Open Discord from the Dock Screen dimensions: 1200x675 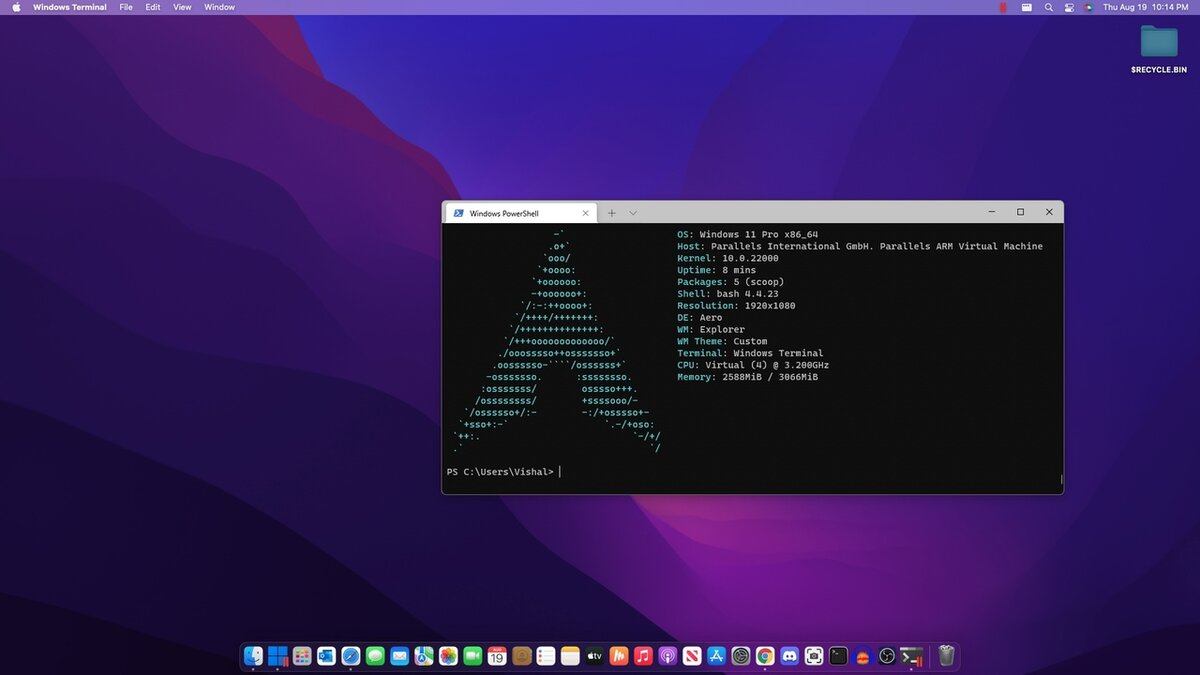[790, 656]
